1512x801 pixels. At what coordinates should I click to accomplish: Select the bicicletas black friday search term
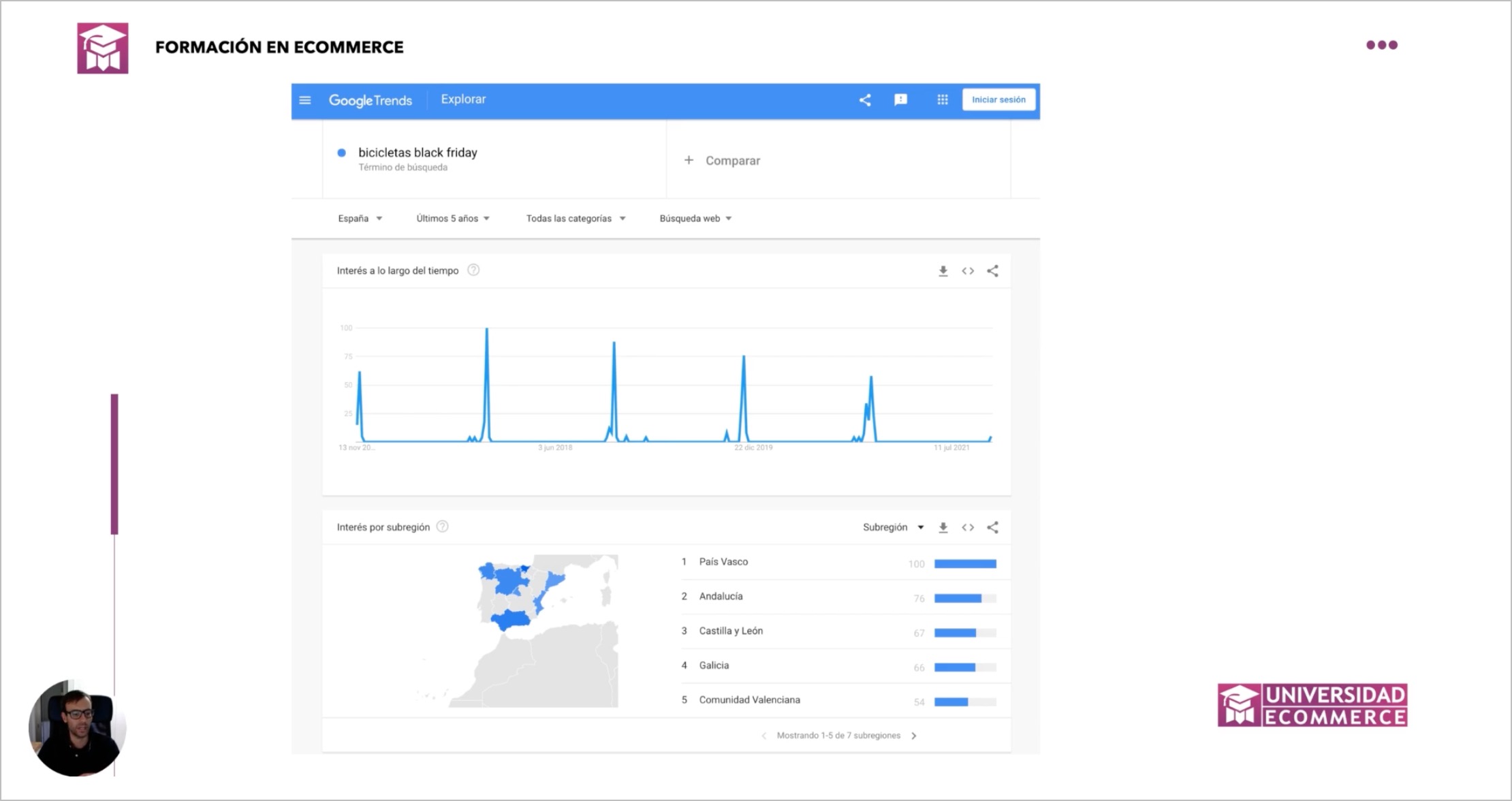[x=418, y=153]
